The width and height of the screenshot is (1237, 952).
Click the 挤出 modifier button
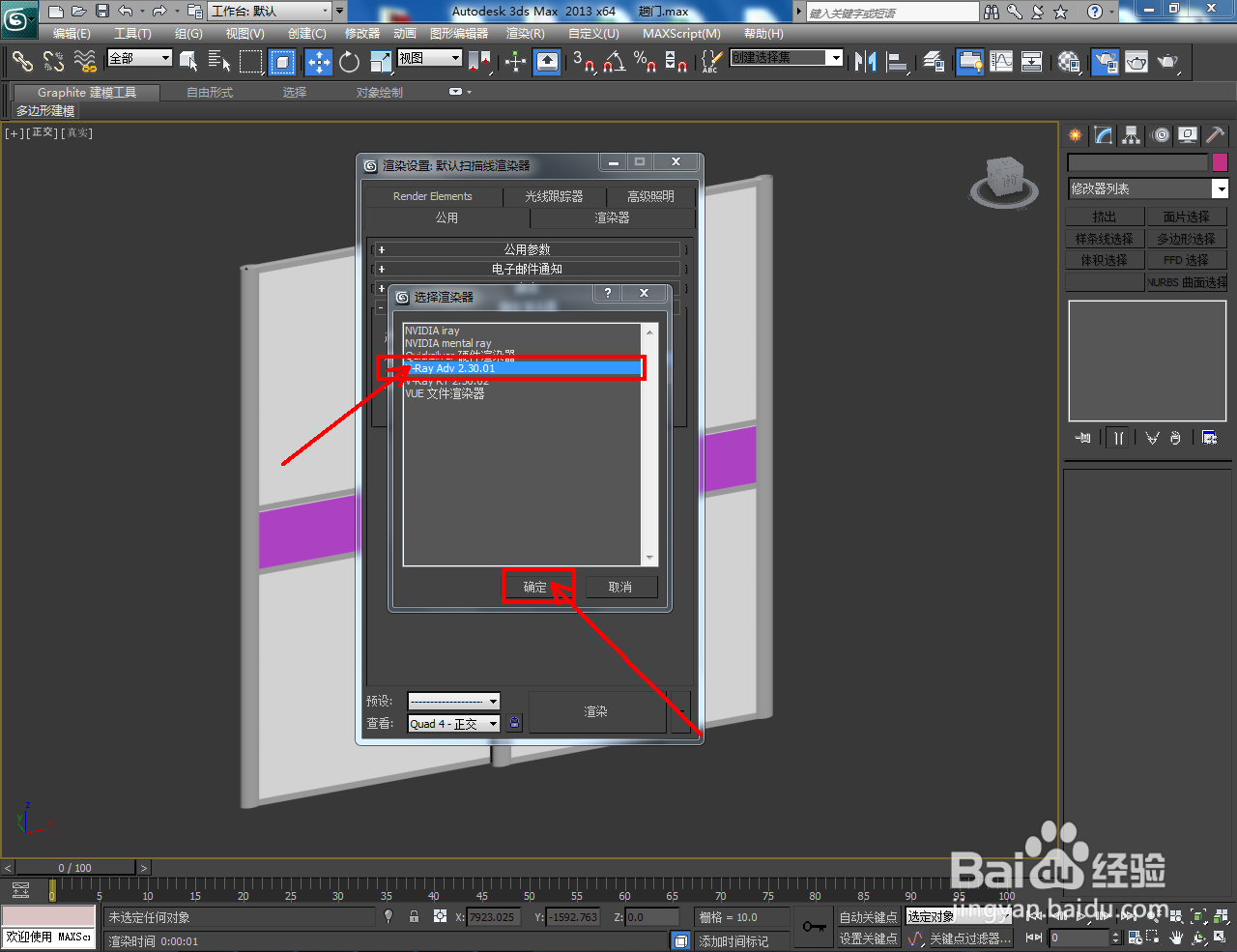point(1105,216)
